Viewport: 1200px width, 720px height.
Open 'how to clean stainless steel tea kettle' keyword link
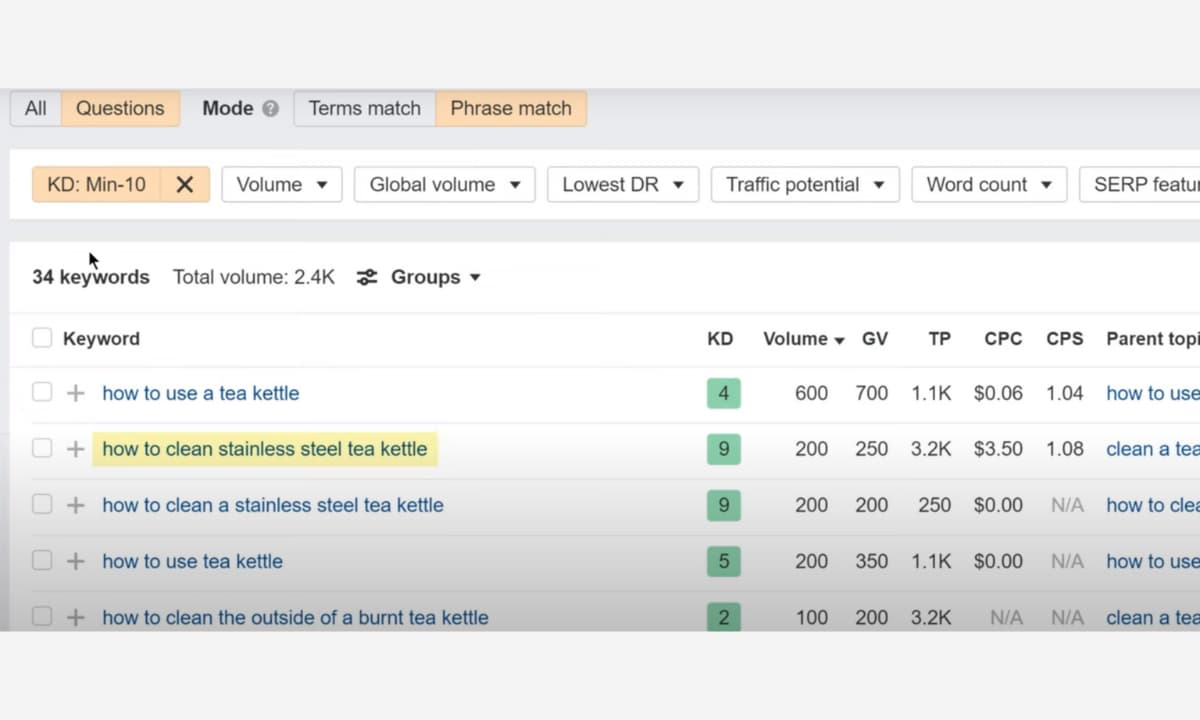point(264,449)
